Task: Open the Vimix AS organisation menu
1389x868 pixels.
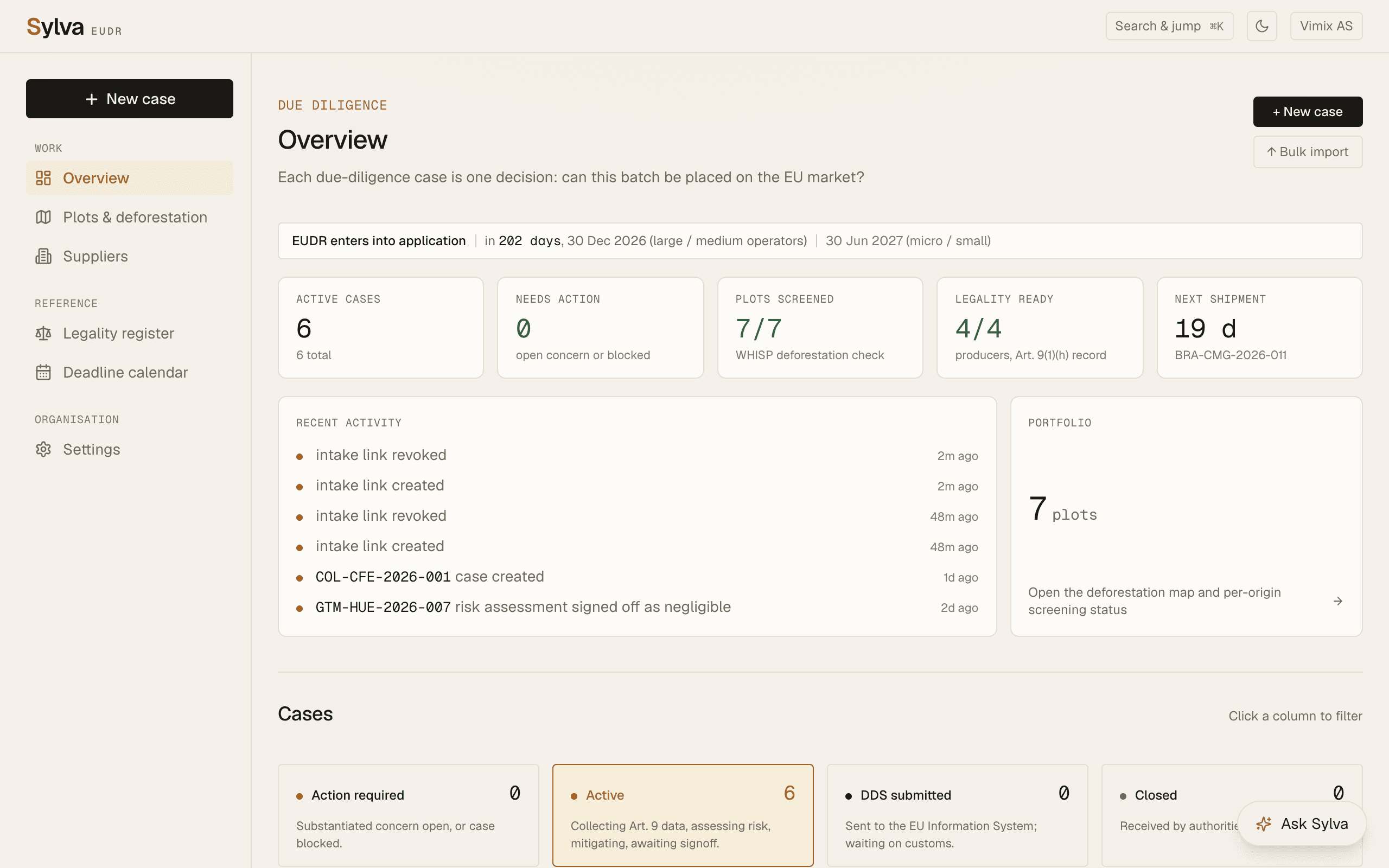Action: point(1326,26)
